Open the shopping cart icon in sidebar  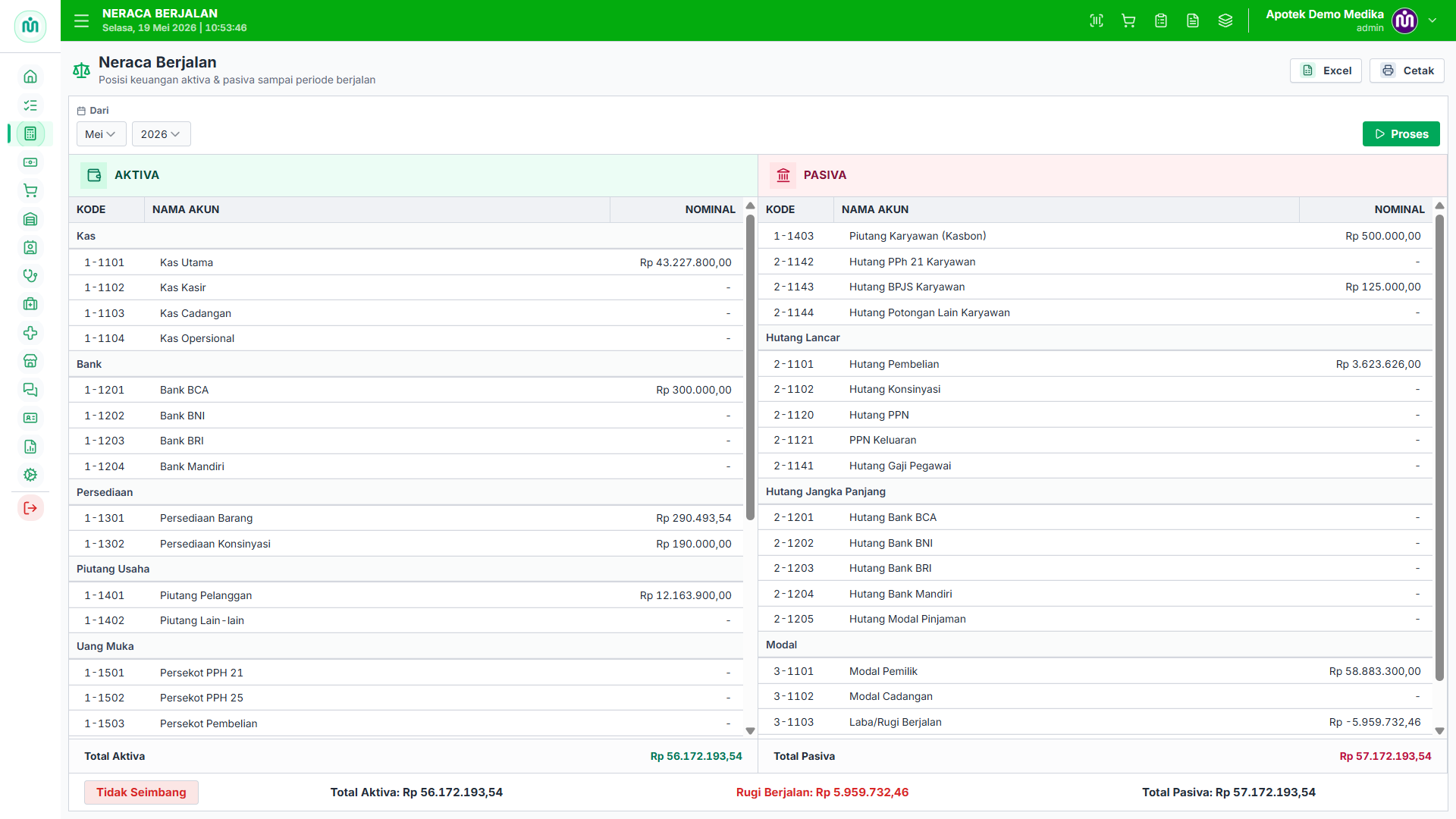[x=30, y=190]
